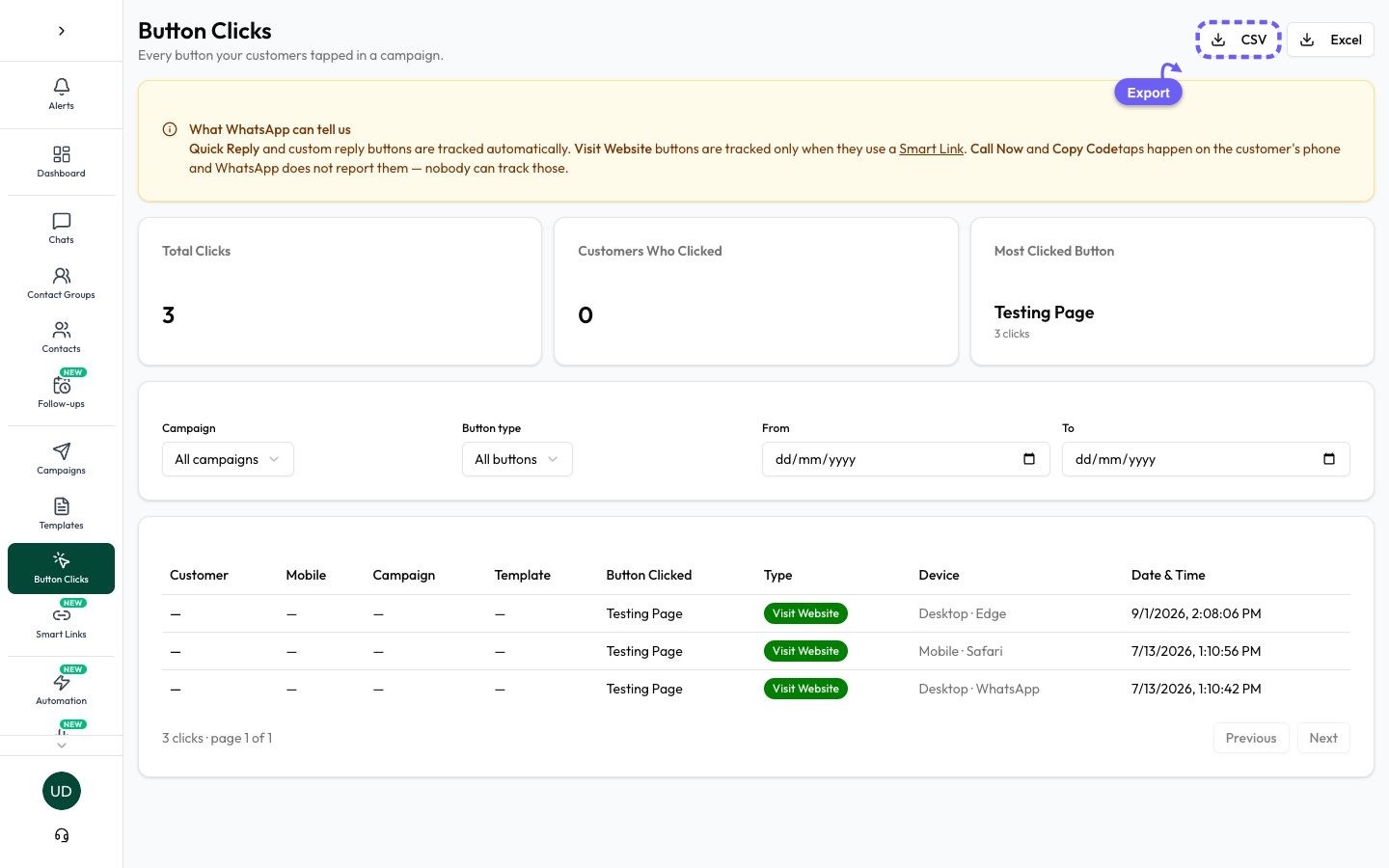This screenshot has height=868, width=1389.
Task: Click the Previous page button
Action: tap(1251, 738)
